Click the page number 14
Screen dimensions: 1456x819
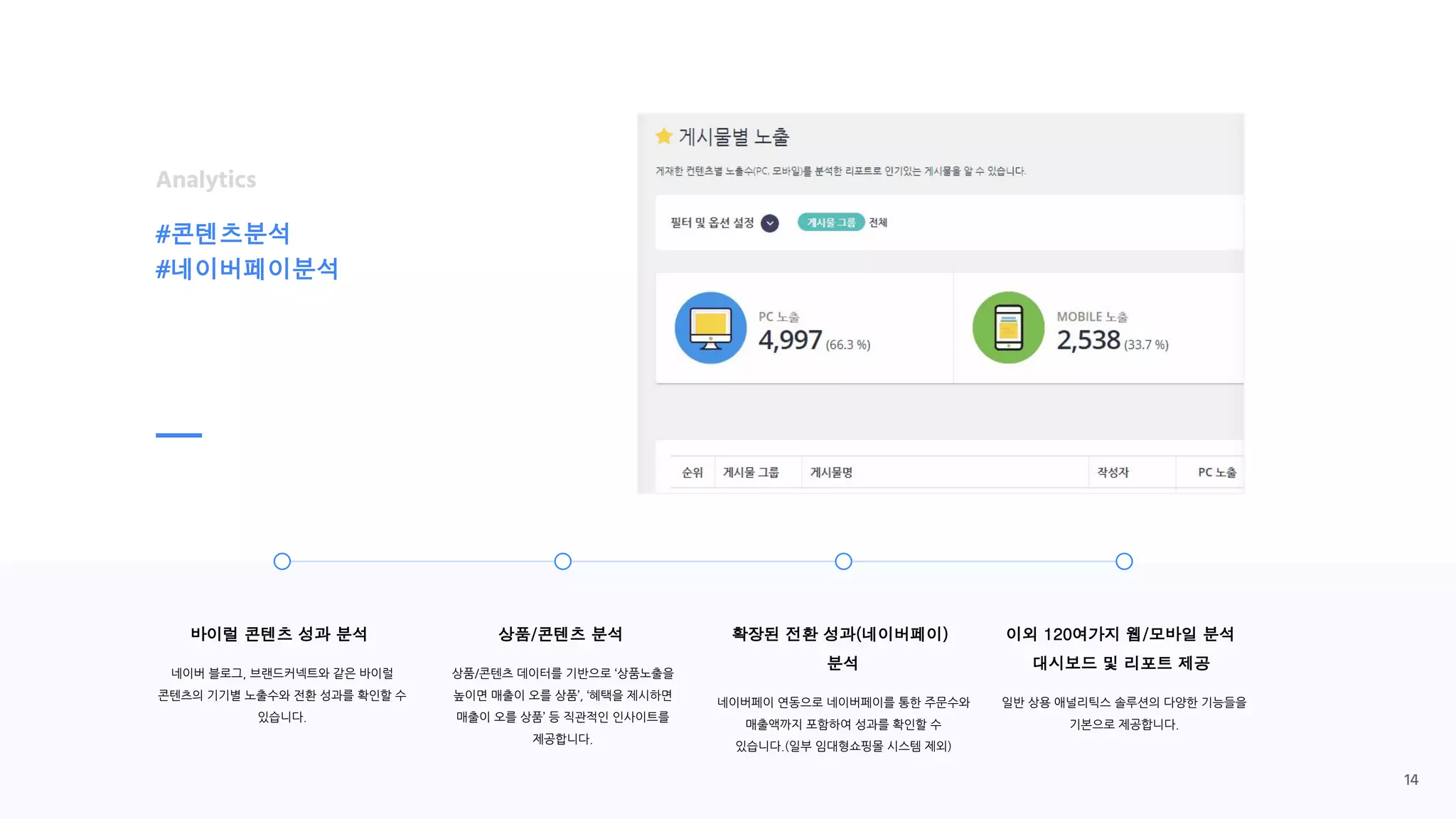tap(1411, 780)
